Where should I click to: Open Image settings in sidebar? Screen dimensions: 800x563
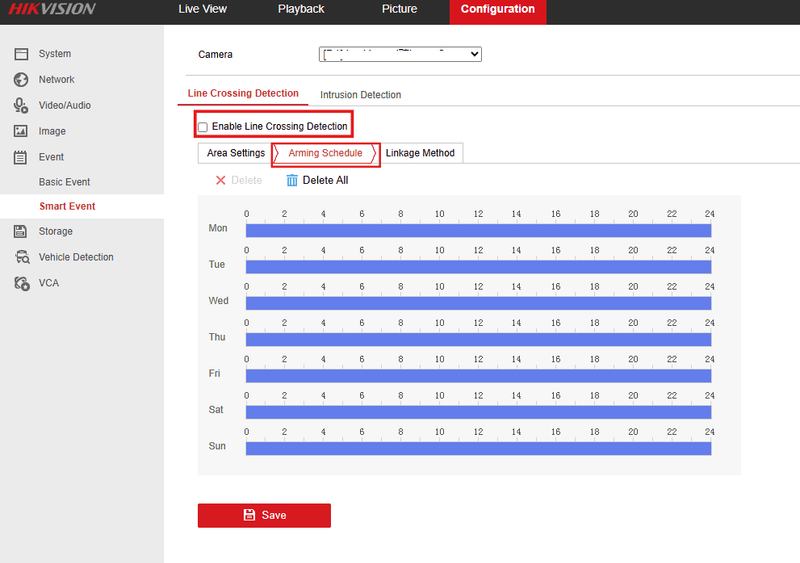point(52,131)
